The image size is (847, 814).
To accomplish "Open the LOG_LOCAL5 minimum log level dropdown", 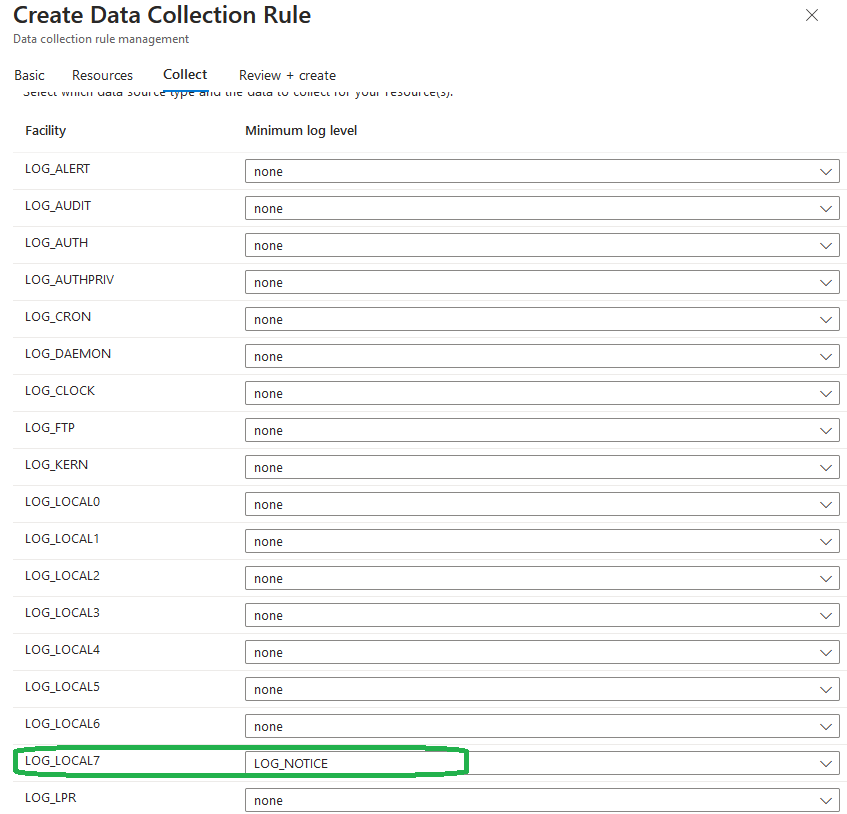I will tap(541, 690).
